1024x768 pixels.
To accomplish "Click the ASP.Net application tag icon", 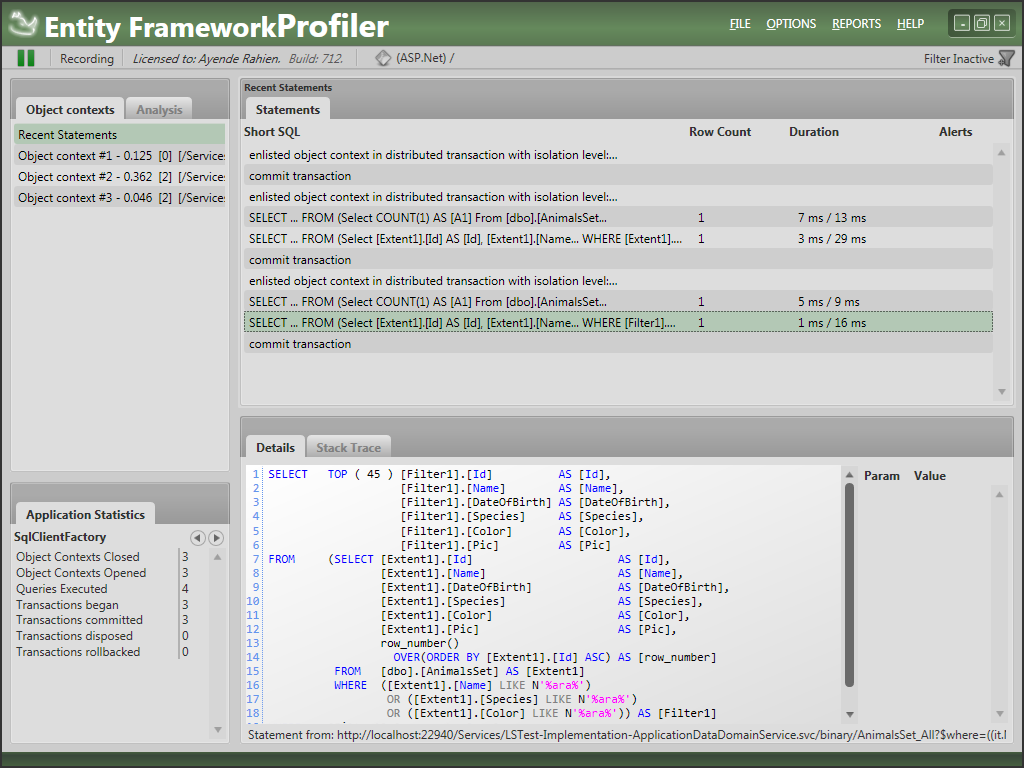I will tap(383, 58).
